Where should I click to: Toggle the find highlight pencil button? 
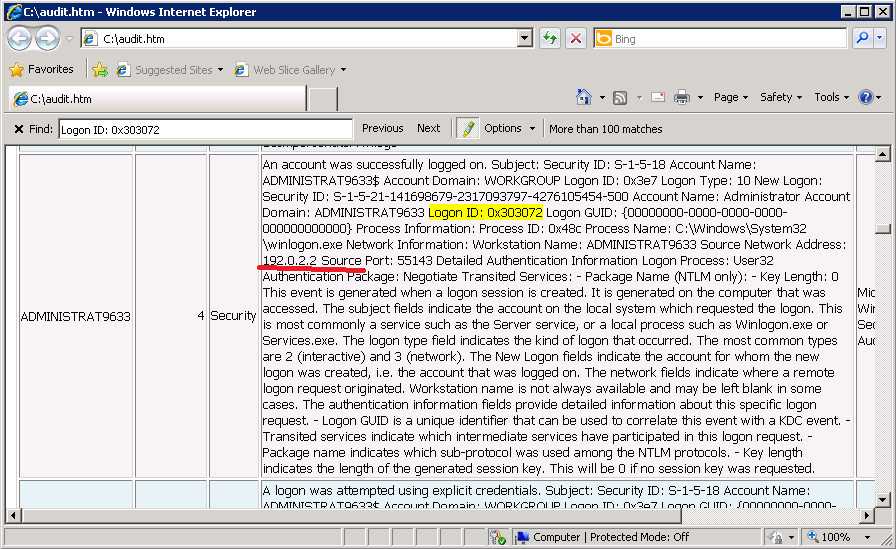tap(468, 128)
